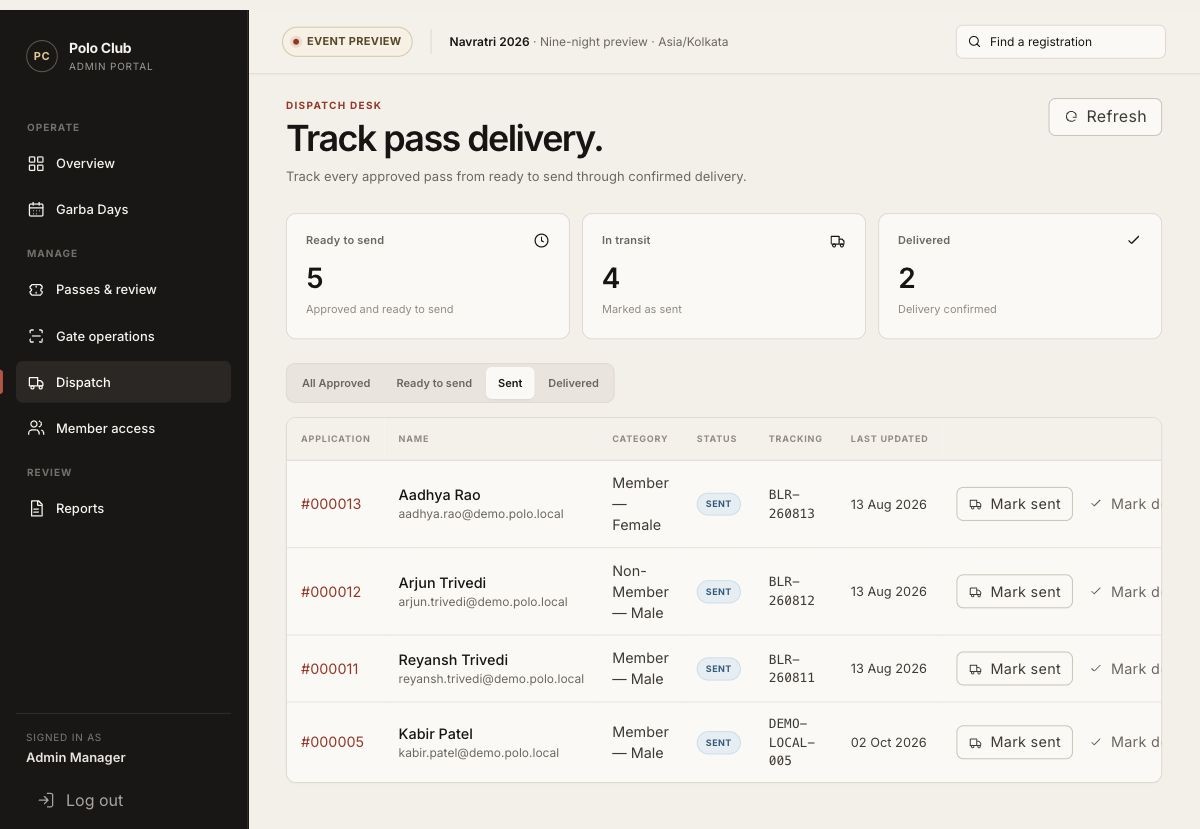Viewport: 1200px width, 829px height.
Task: Click the search magnifier icon
Action: click(974, 42)
